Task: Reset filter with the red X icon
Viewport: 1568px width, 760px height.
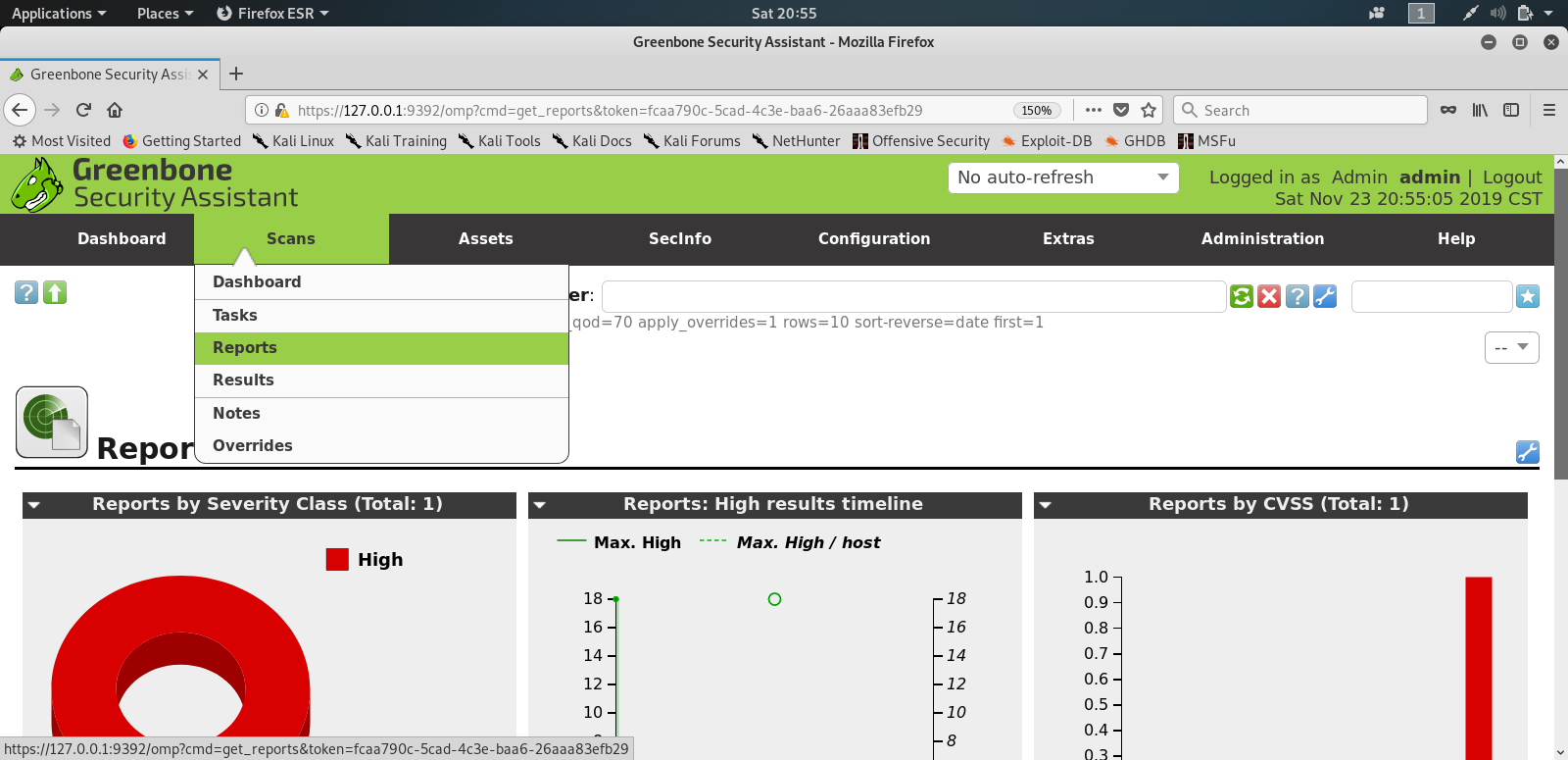Action: [1269, 296]
